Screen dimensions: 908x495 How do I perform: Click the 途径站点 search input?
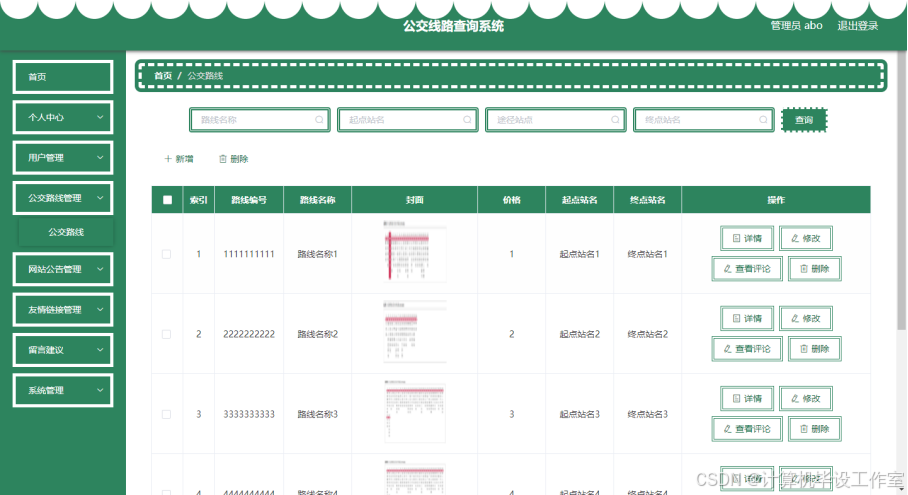point(556,120)
